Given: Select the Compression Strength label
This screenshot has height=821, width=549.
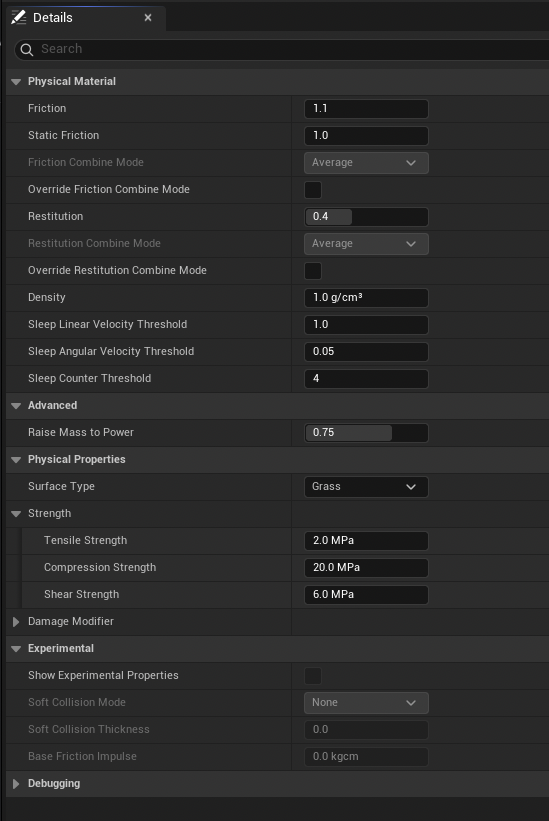Looking at the screenshot, I should pyautogui.click(x=100, y=567).
